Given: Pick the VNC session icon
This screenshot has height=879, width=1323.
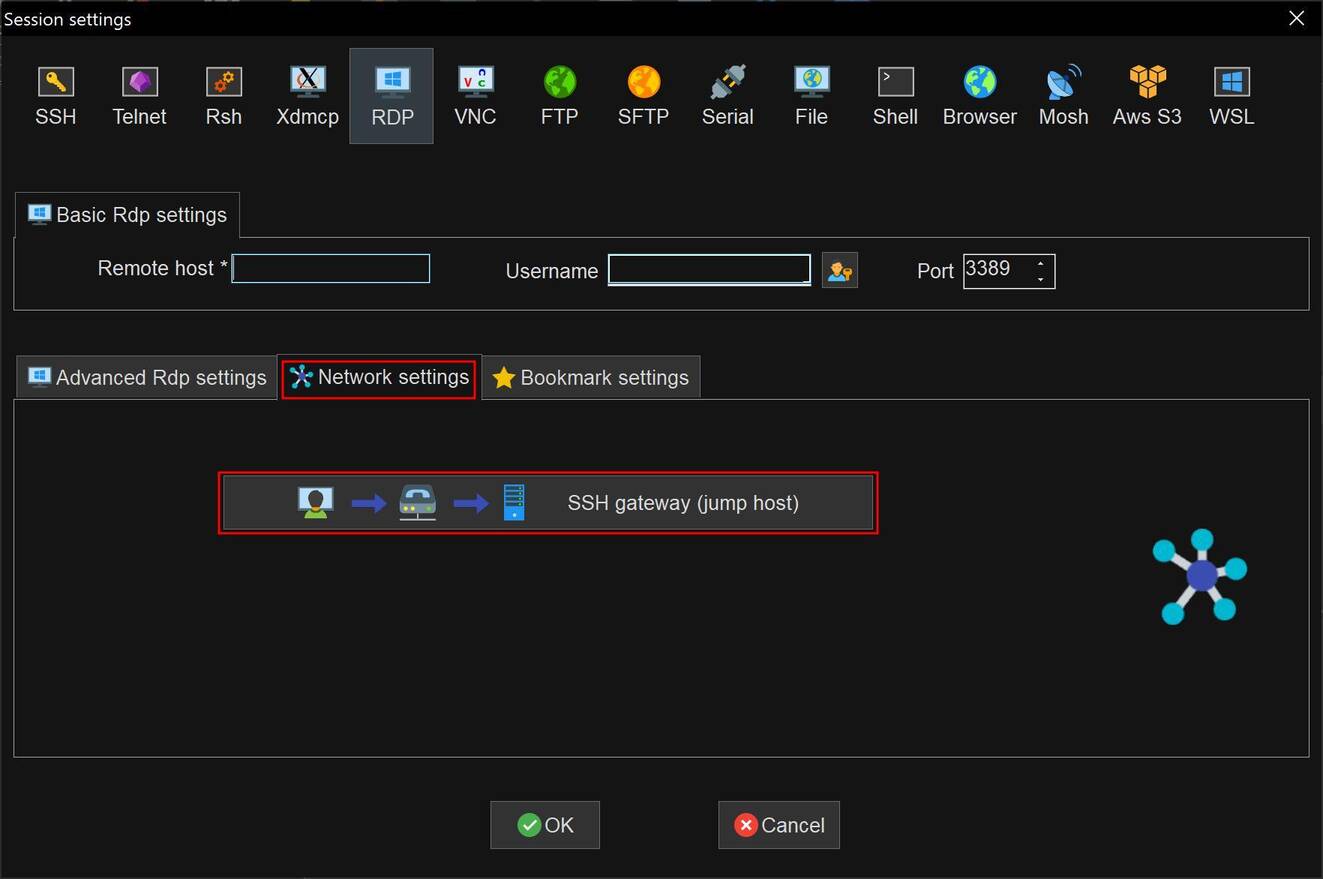Looking at the screenshot, I should (475, 97).
